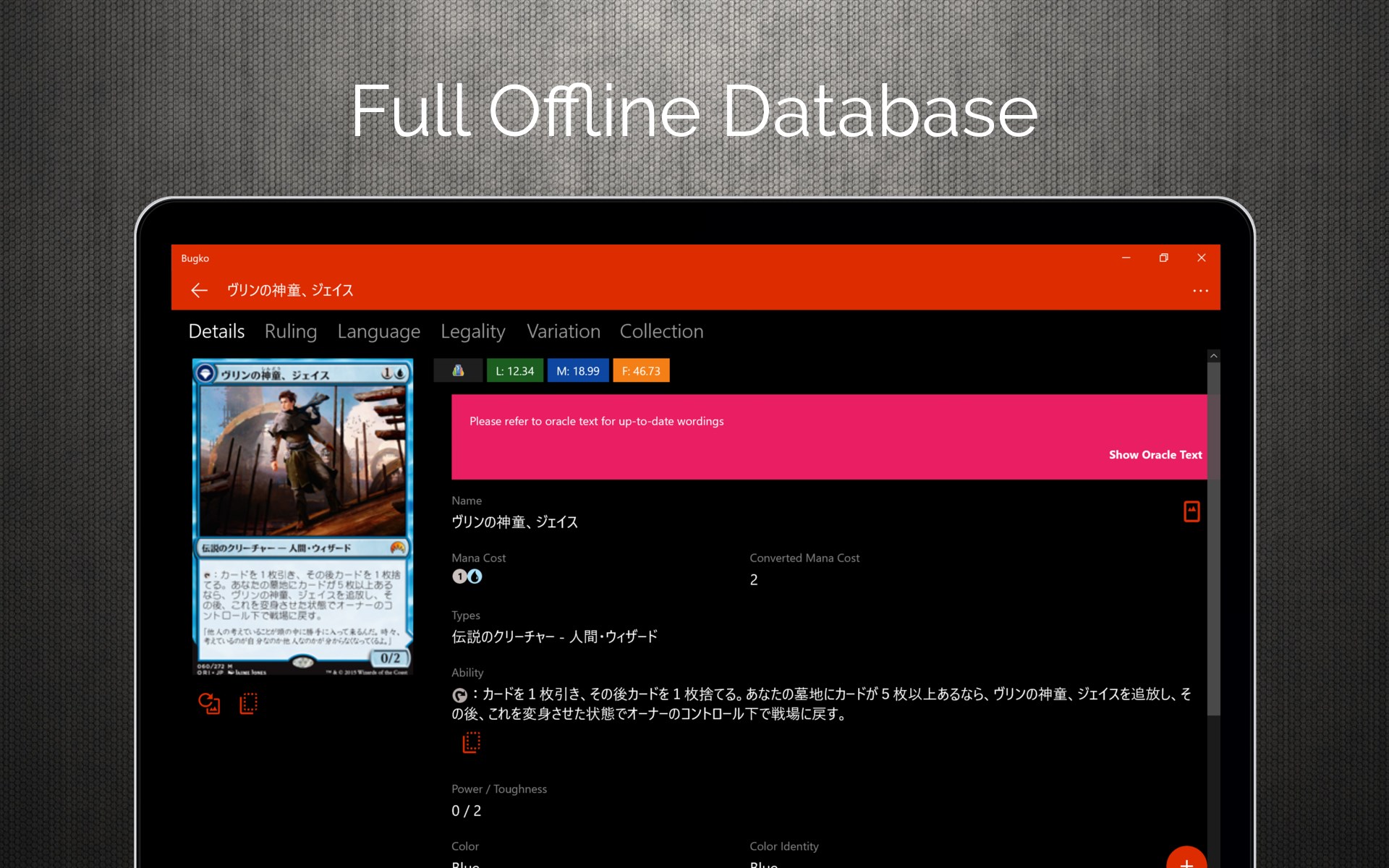Switch to the Ruling tab
This screenshot has height=868, width=1389.
point(290,331)
